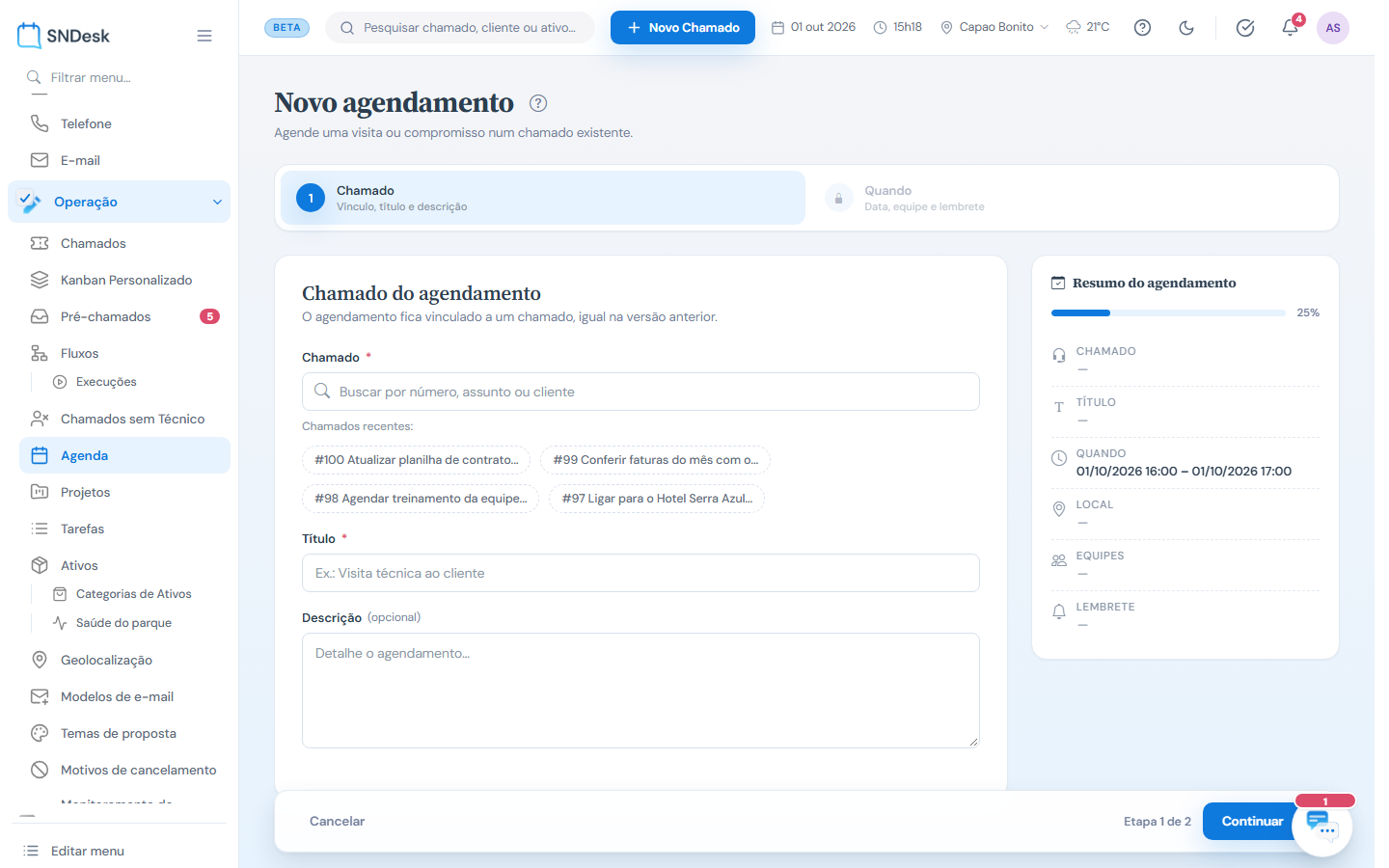Image resolution: width=1389 pixels, height=868 pixels.
Task: Open notifications bell with 4 badge
Action: coord(1291,27)
